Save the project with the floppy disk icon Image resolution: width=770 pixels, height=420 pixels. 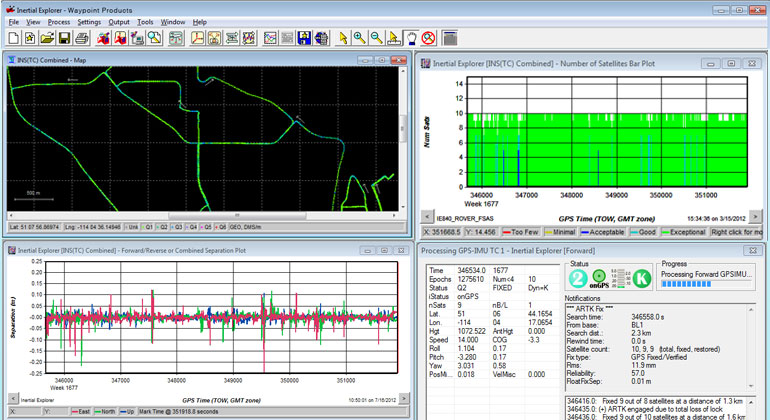[x=64, y=38]
